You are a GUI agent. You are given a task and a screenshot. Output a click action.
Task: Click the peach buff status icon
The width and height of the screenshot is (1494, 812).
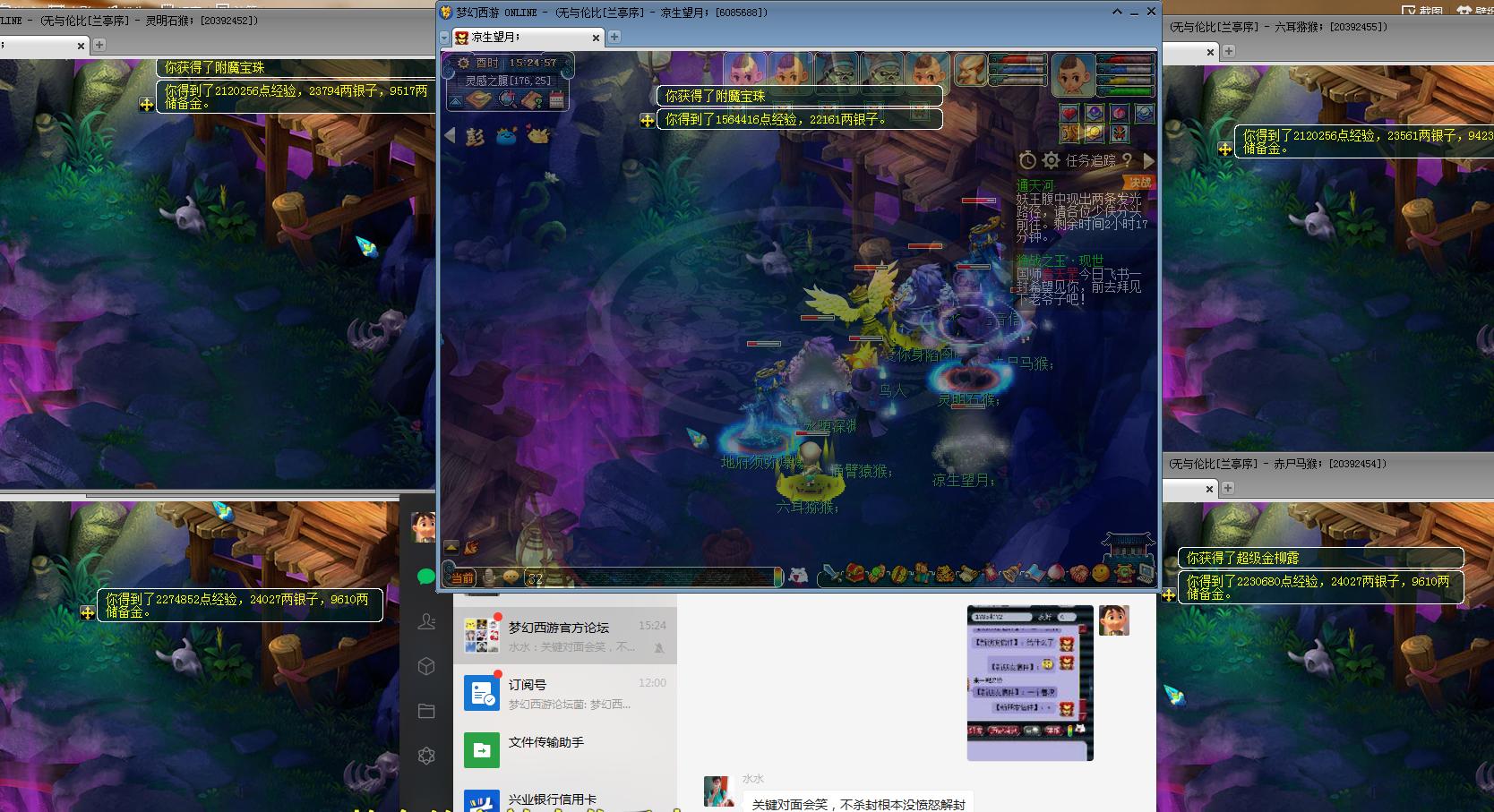tap(1120, 114)
